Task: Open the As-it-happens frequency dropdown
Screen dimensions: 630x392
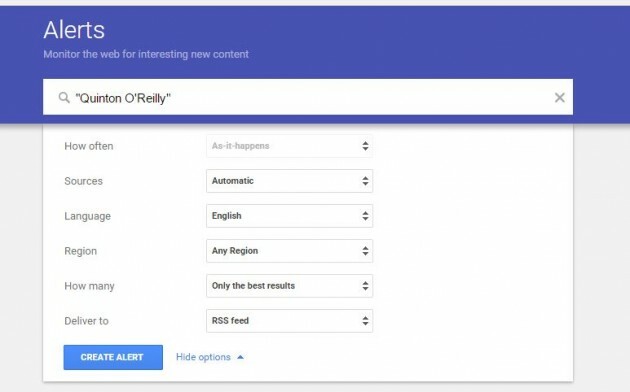Action: (x=289, y=146)
